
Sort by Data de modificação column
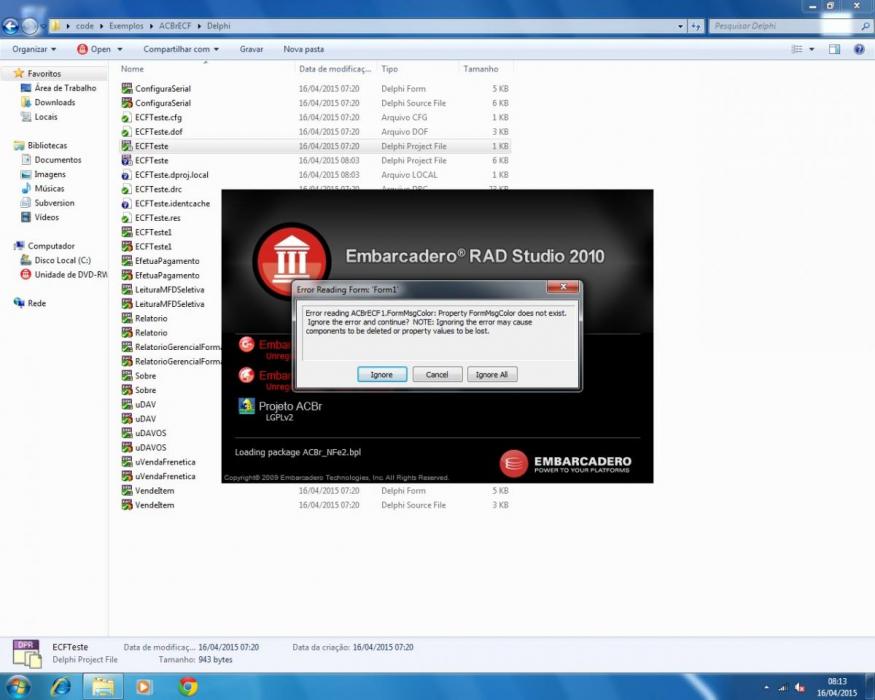point(335,69)
